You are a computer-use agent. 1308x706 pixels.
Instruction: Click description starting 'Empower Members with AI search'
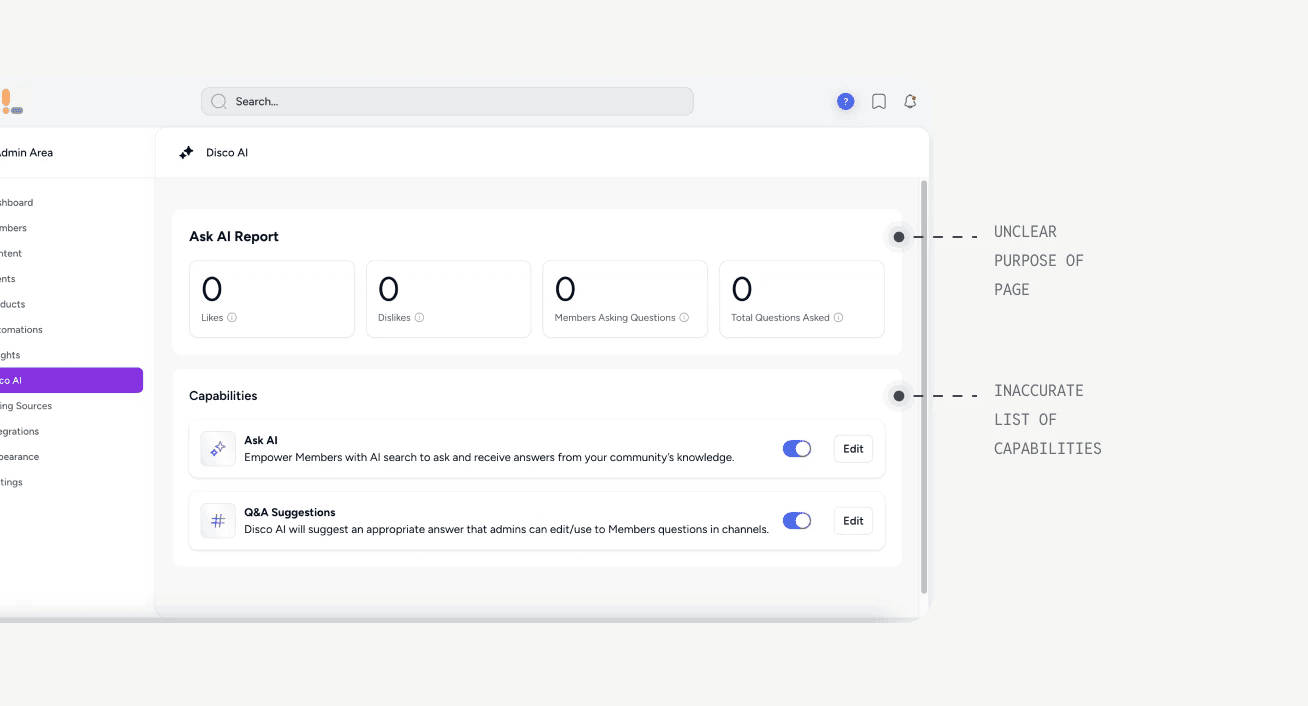coord(489,458)
